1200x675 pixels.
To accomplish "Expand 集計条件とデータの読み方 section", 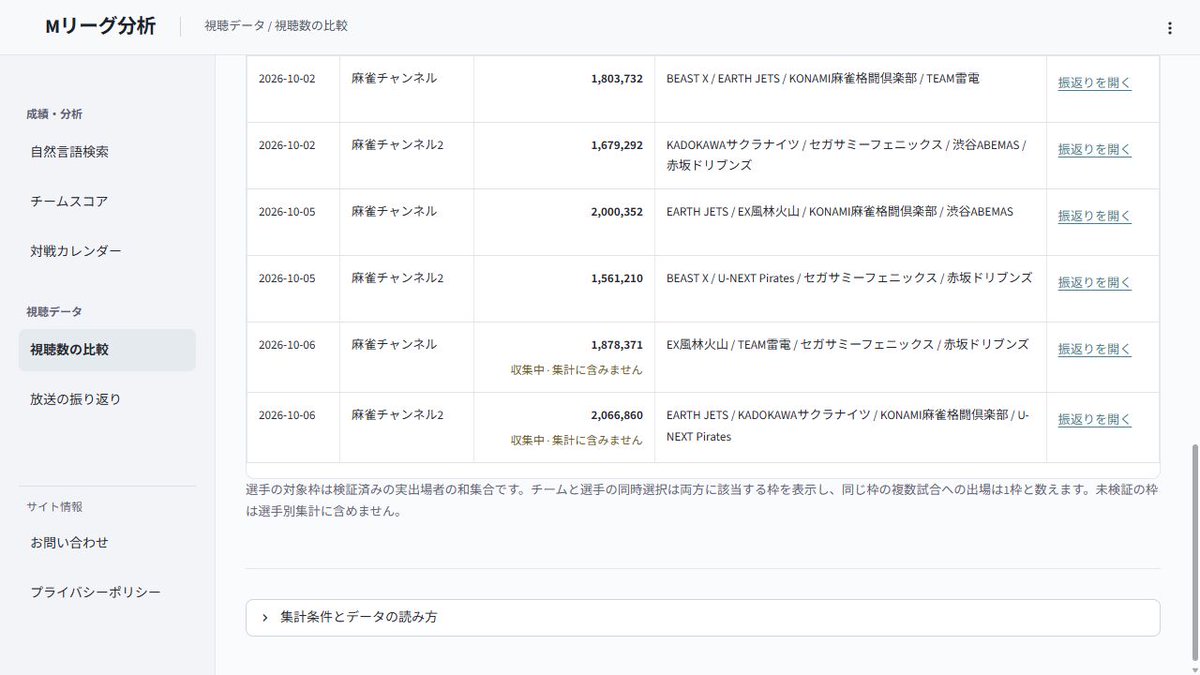I will pyautogui.click(x=703, y=617).
